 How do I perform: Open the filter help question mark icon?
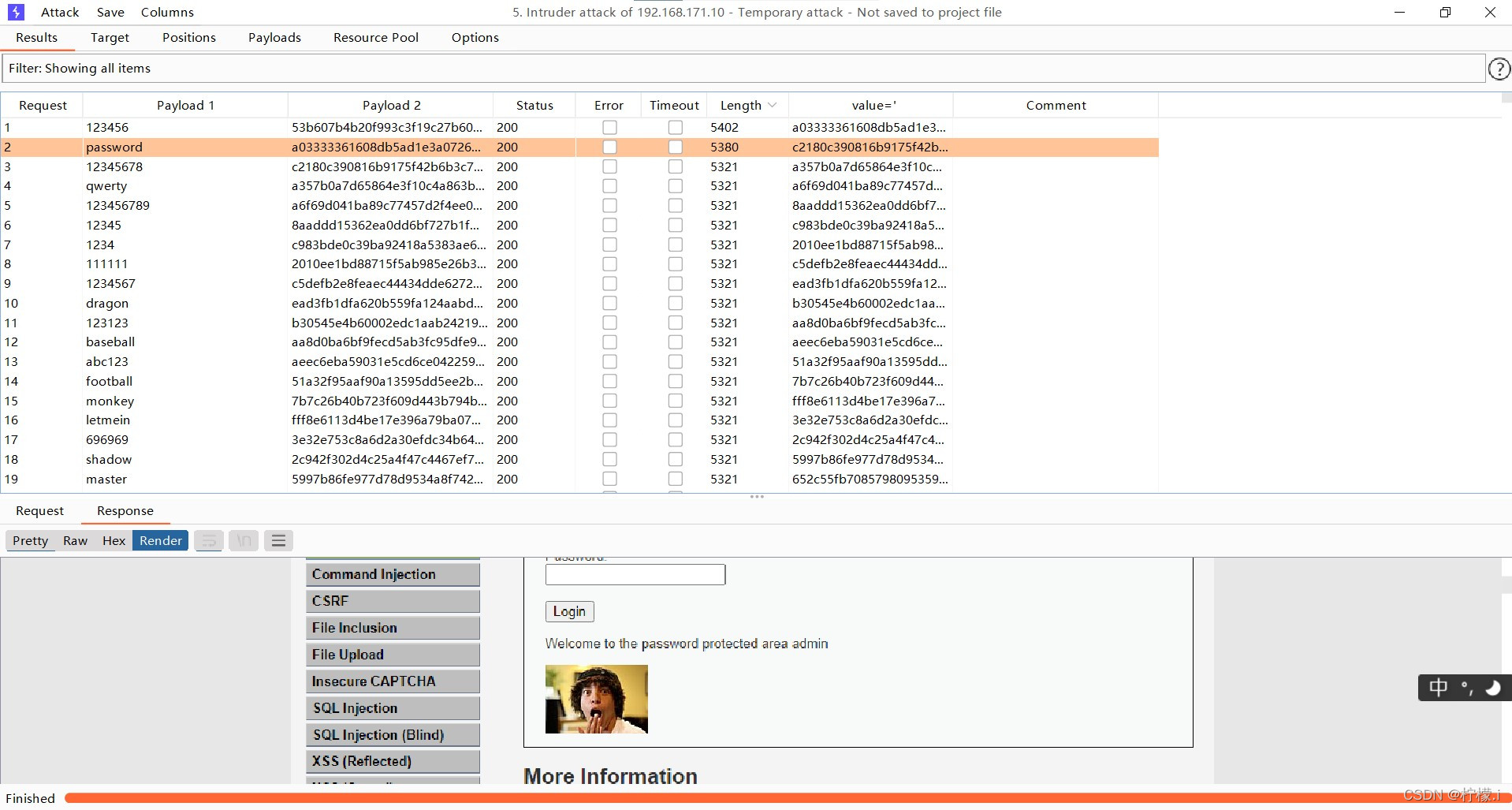[1499, 69]
